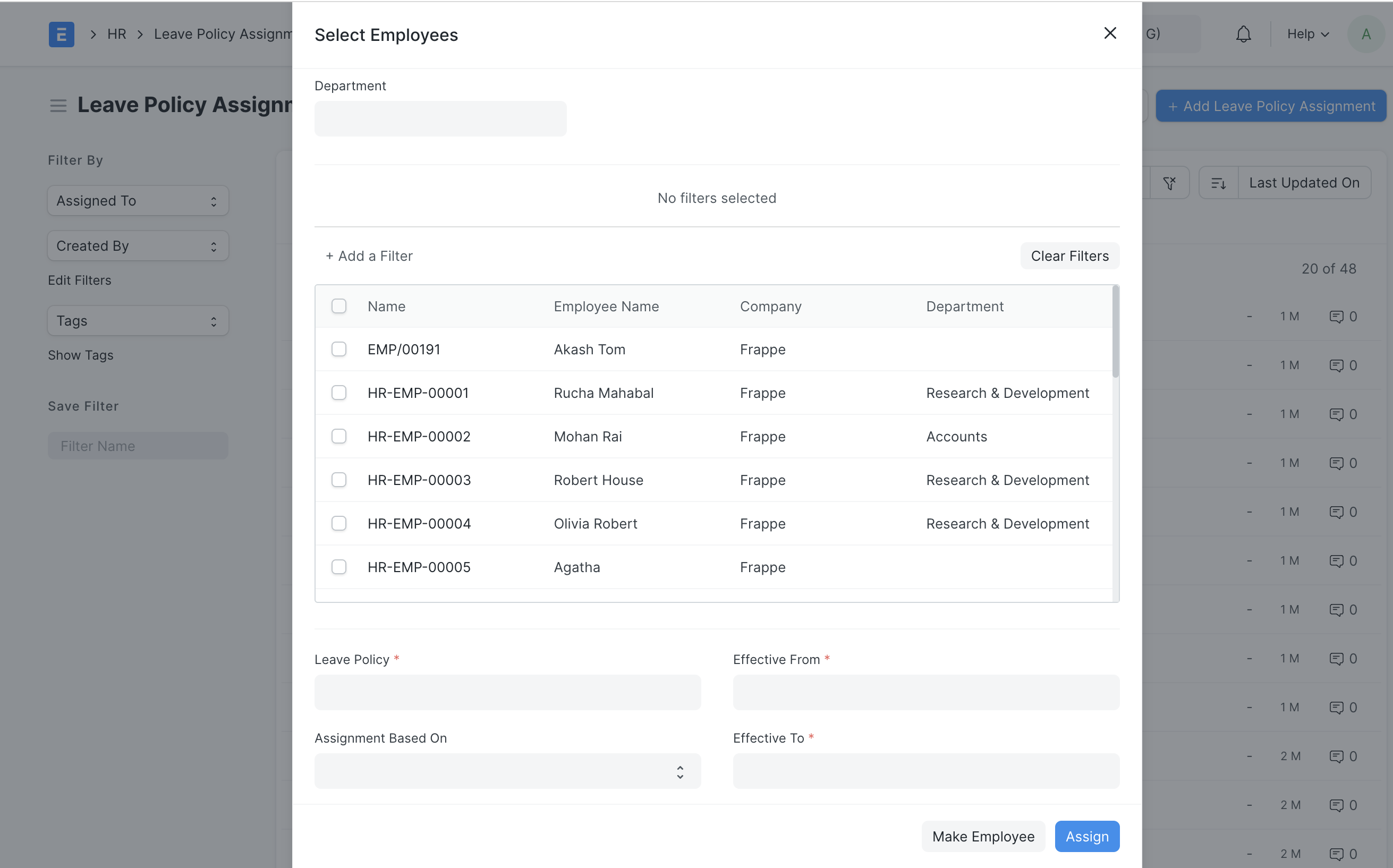Open comments via first row comment bubble
Screen dimensions: 1393x868
click(x=1337, y=316)
